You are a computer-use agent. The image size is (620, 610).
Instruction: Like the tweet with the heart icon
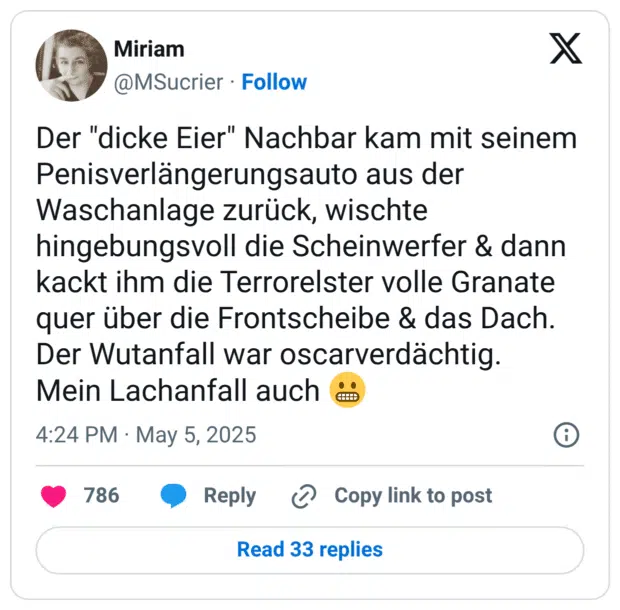tap(53, 495)
